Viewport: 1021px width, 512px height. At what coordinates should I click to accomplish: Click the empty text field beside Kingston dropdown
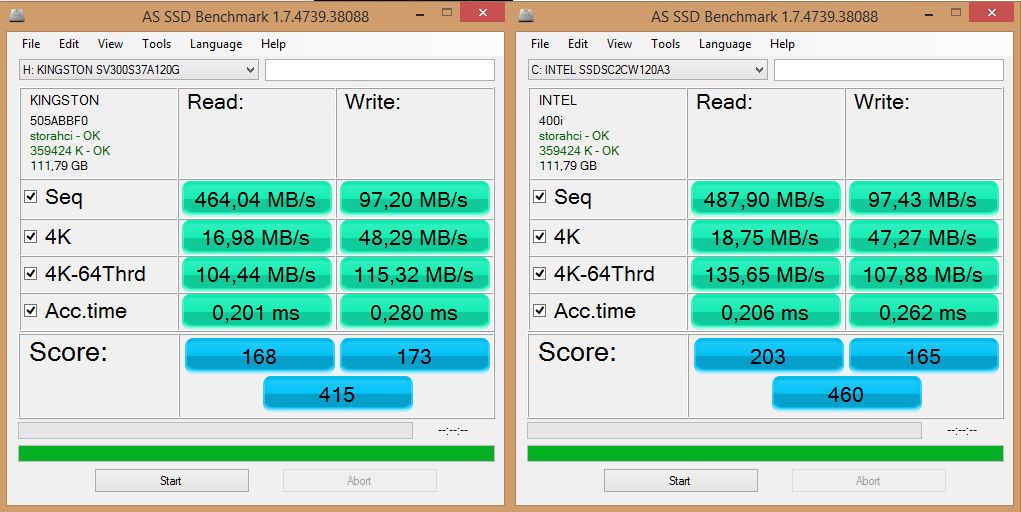pos(380,70)
